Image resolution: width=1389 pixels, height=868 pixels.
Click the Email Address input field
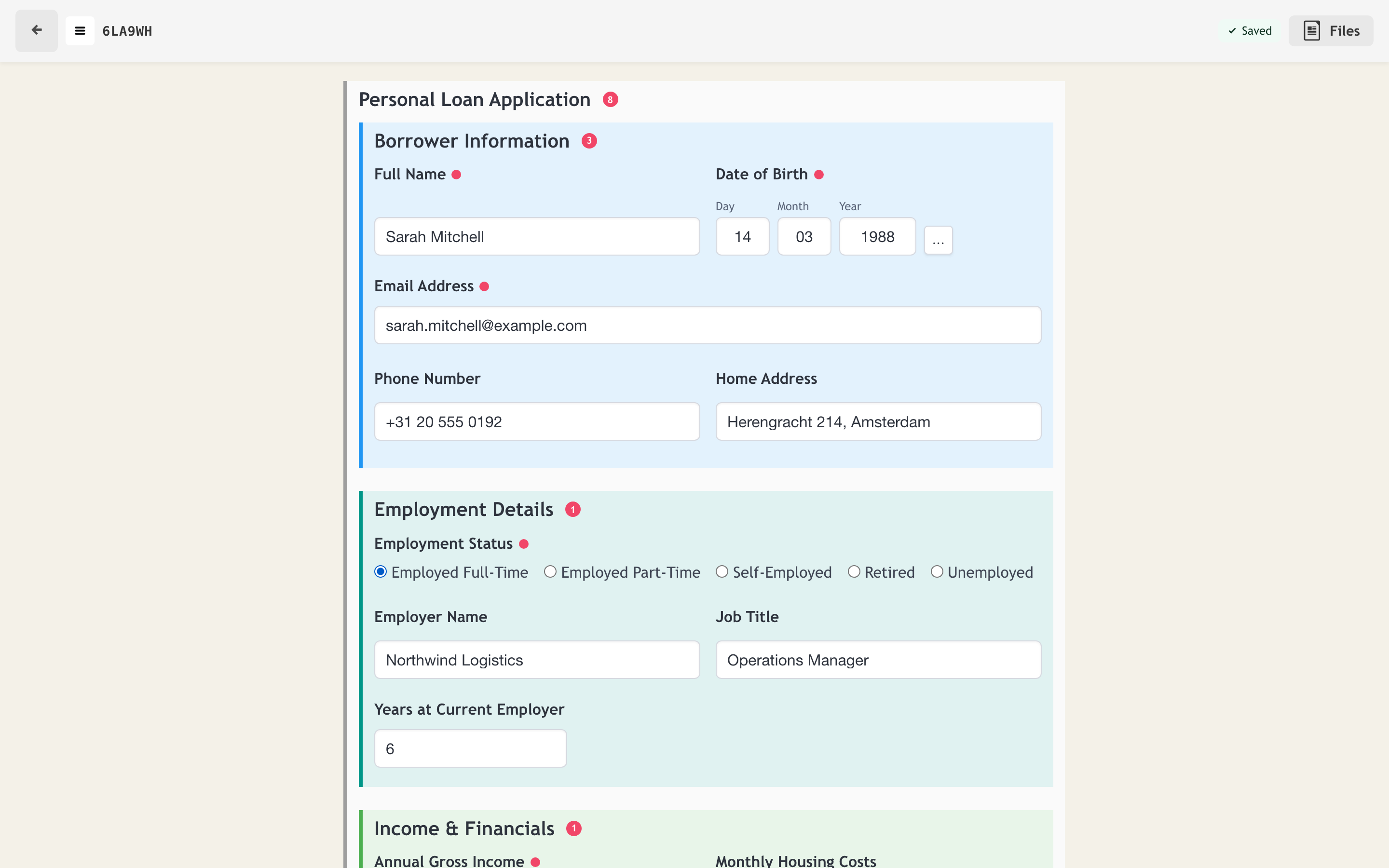[708, 325]
